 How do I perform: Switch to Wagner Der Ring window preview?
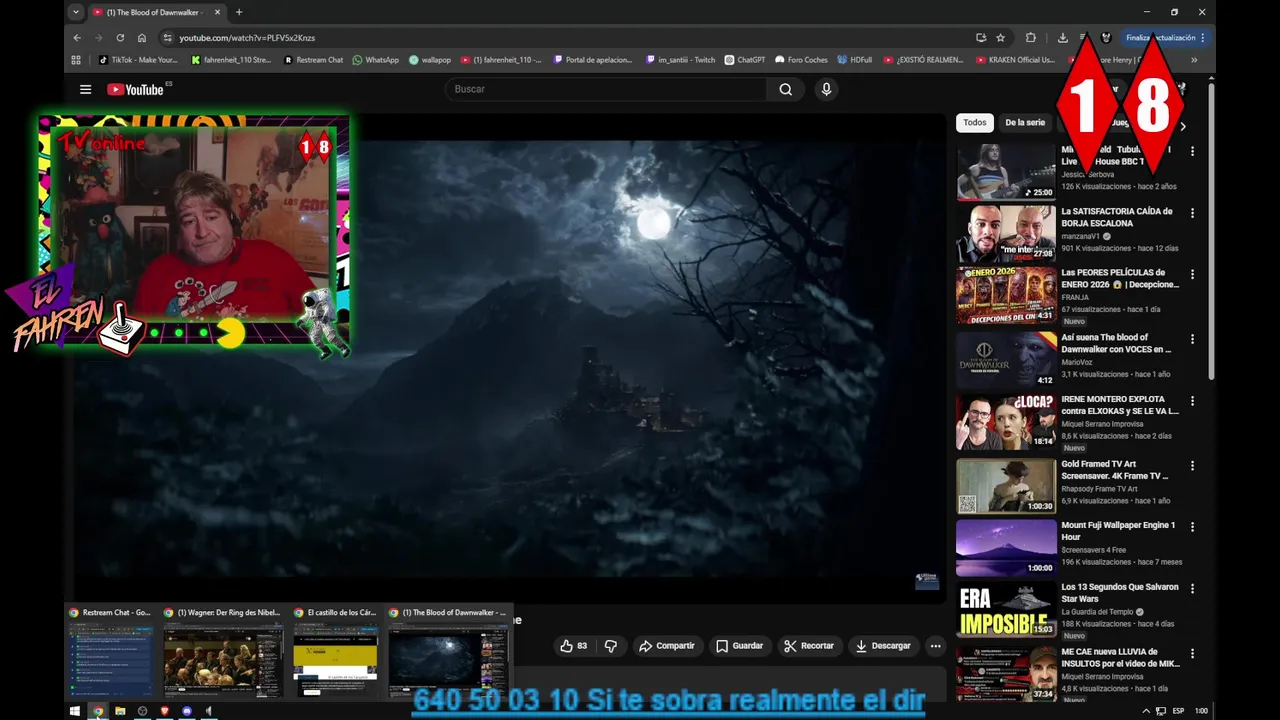tap(223, 651)
